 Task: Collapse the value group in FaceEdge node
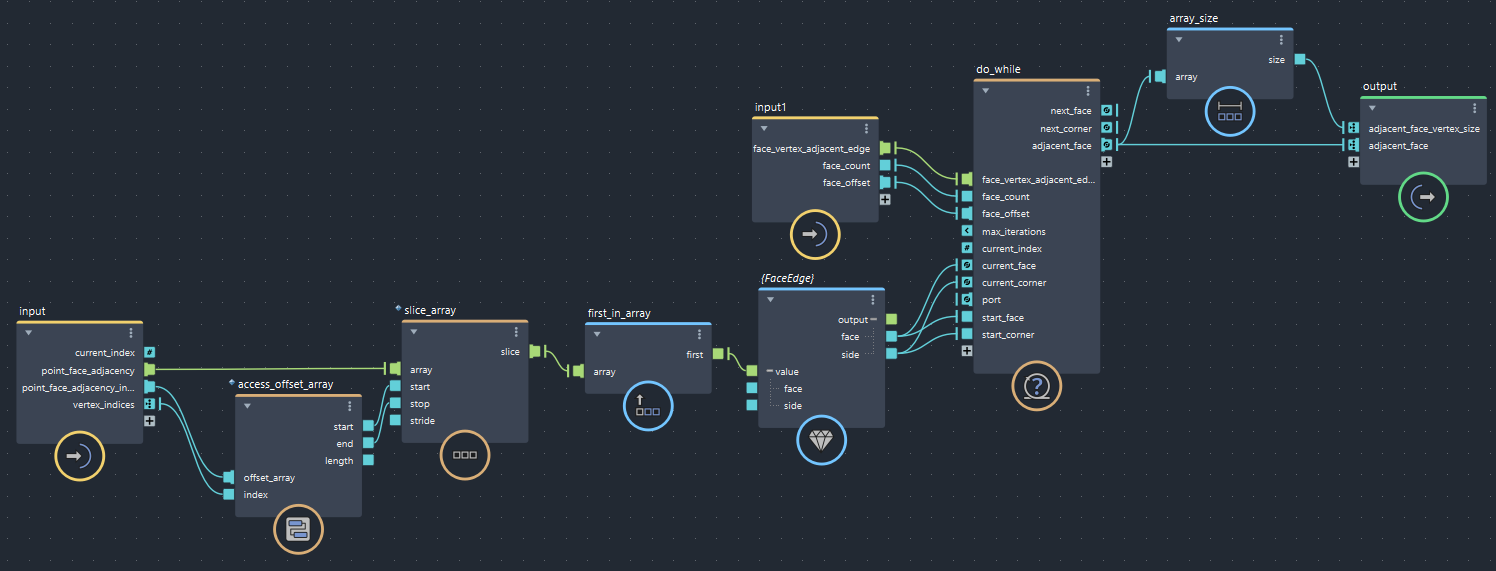click(x=770, y=371)
